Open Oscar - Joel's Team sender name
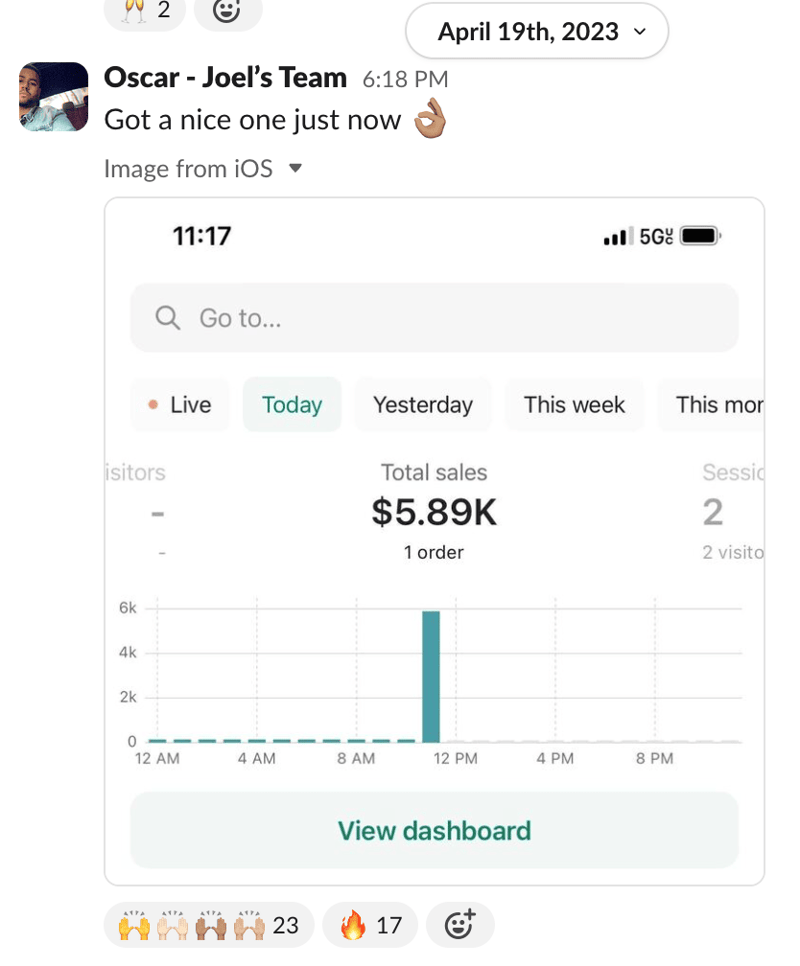Image resolution: width=800 pixels, height=966 pixels. coord(225,78)
